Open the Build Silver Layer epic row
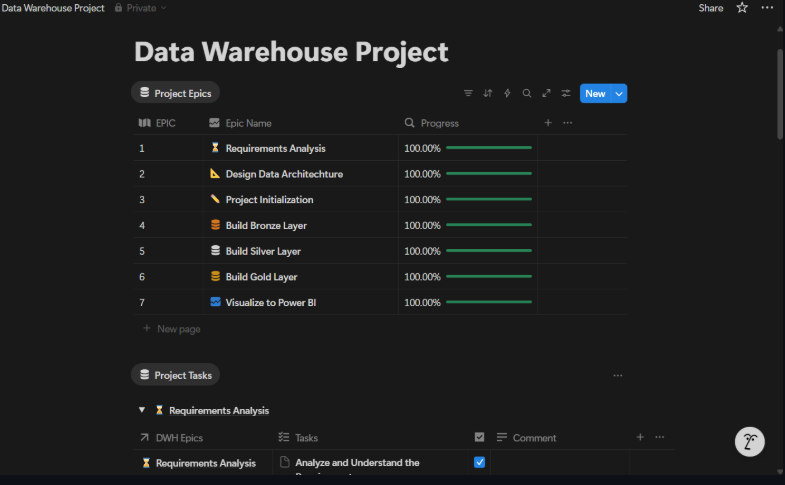 click(x=263, y=251)
